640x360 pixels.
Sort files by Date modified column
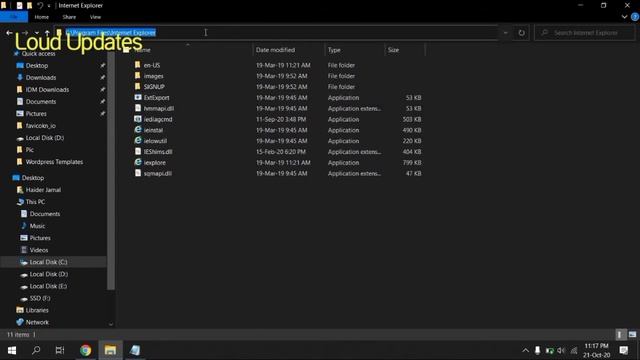pyautogui.click(x=275, y=50)
